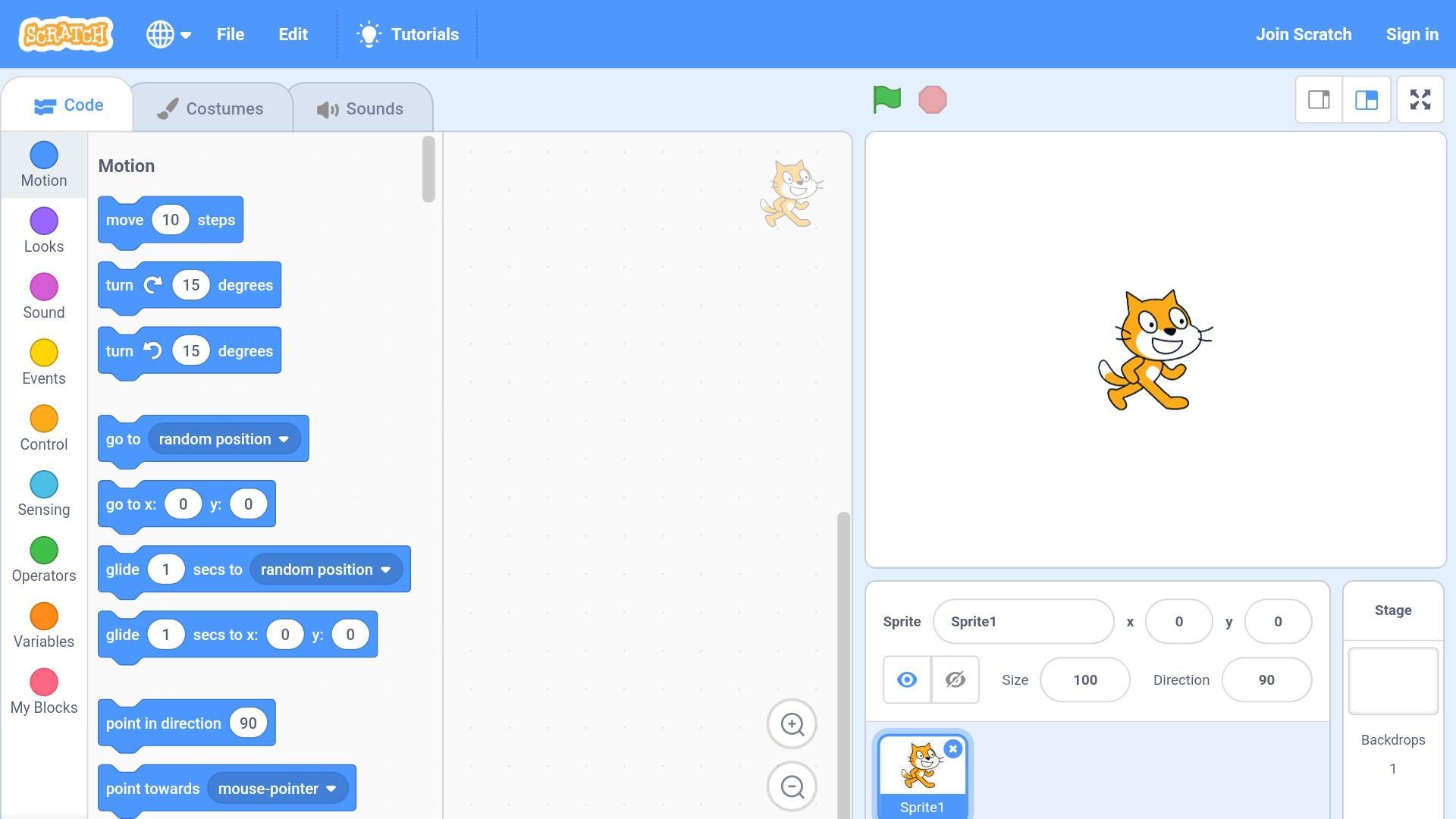Switch to Costumes tab
The width and height of the screenshot is (1456, 819).
tap(211, 108)
